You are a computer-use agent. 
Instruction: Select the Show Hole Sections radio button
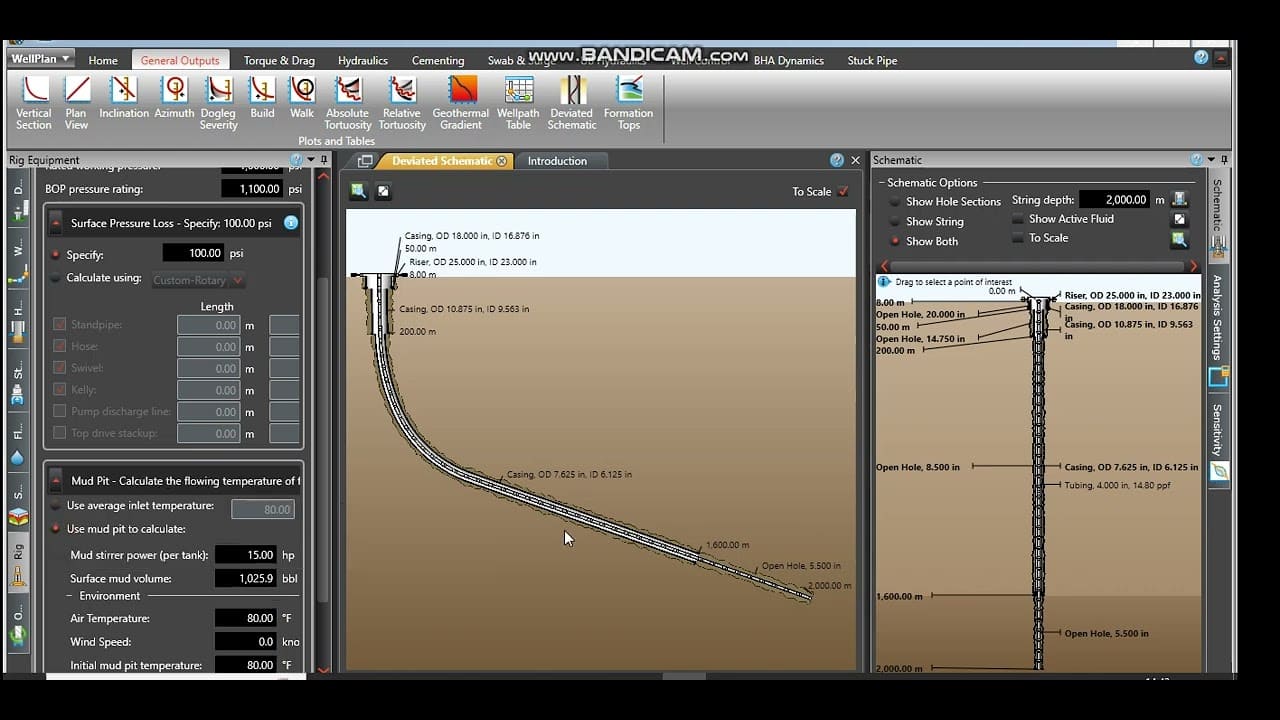point(895,202)
